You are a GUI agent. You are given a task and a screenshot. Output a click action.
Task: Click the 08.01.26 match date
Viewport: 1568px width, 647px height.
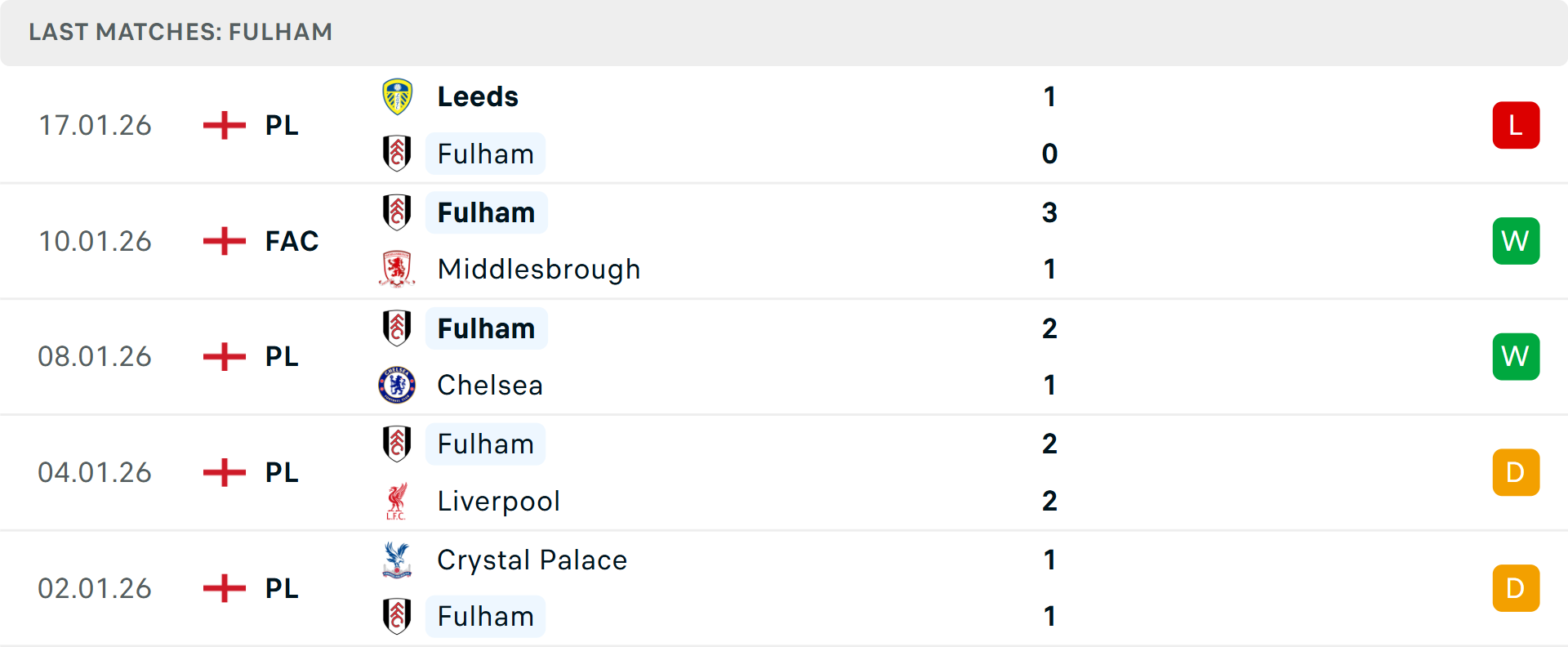(x=95, y=357)
